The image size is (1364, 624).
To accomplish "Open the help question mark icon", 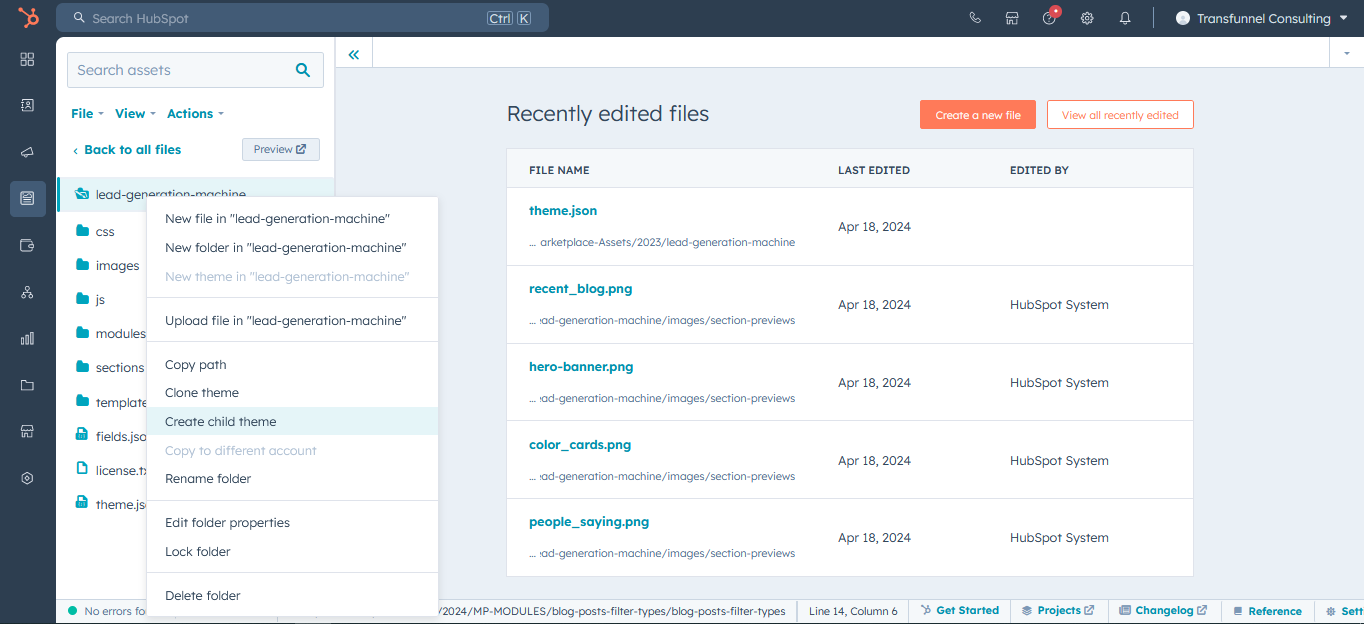I will (1049, 18).
